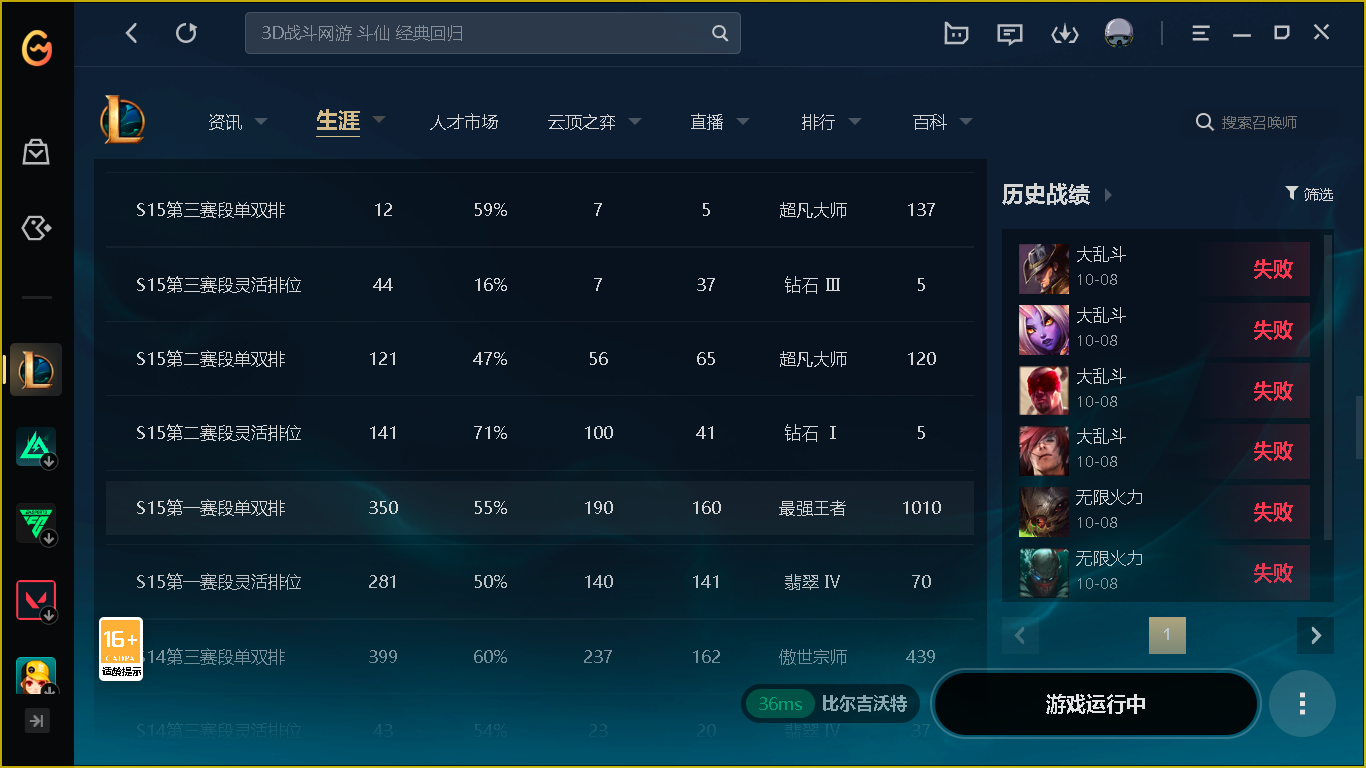Click the 游戏运行中 button
Screen dimensions: 1366x768
pos(1096,704)
